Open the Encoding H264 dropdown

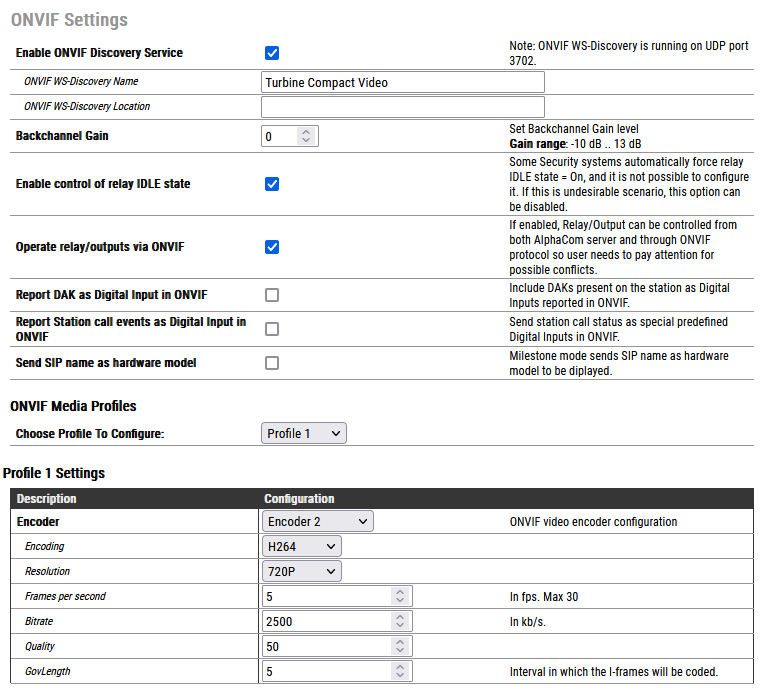click(301, 546)
